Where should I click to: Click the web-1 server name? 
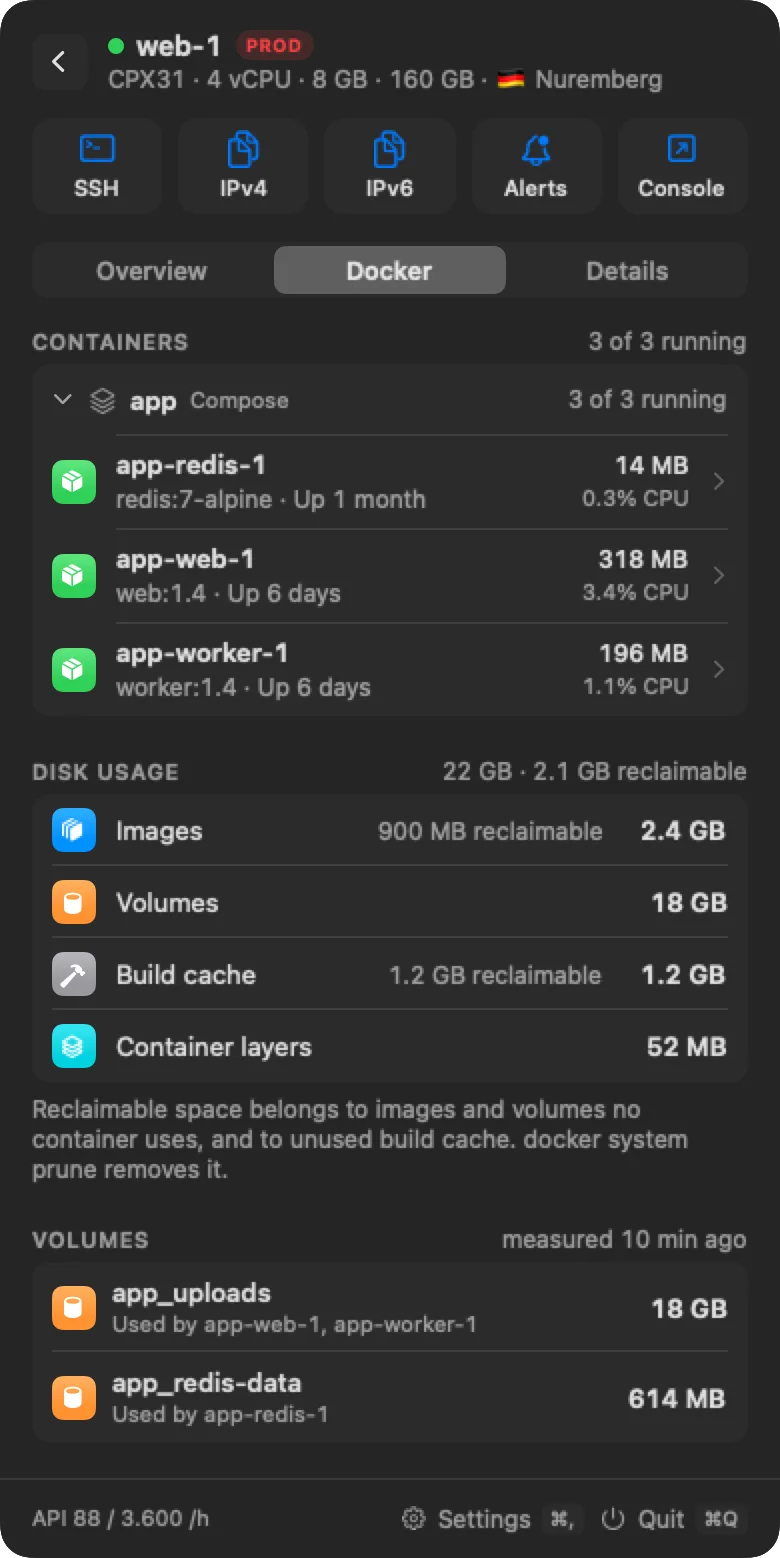[178, 46]
